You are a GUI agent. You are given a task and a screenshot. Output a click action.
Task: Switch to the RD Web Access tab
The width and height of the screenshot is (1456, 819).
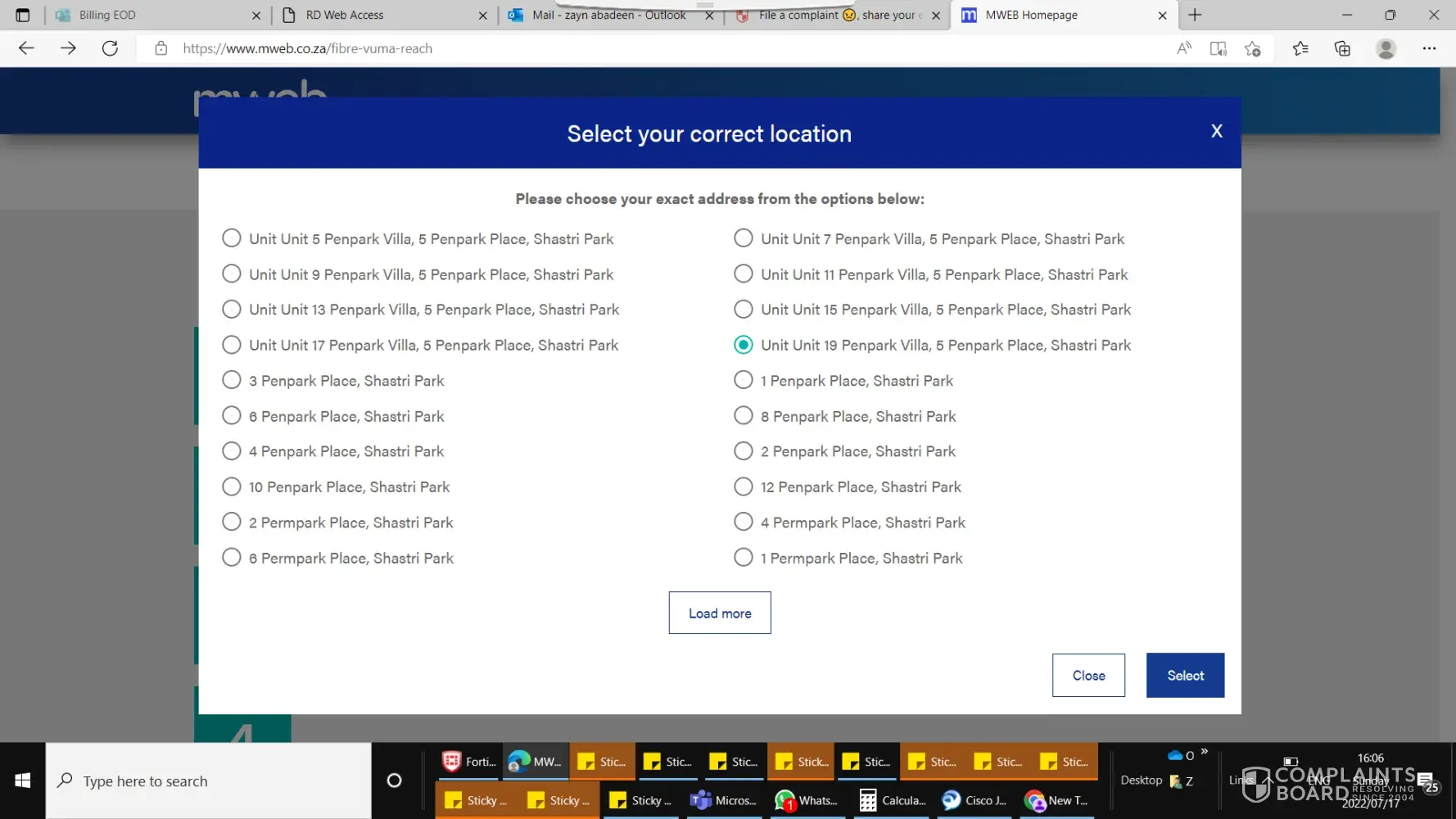384,15
